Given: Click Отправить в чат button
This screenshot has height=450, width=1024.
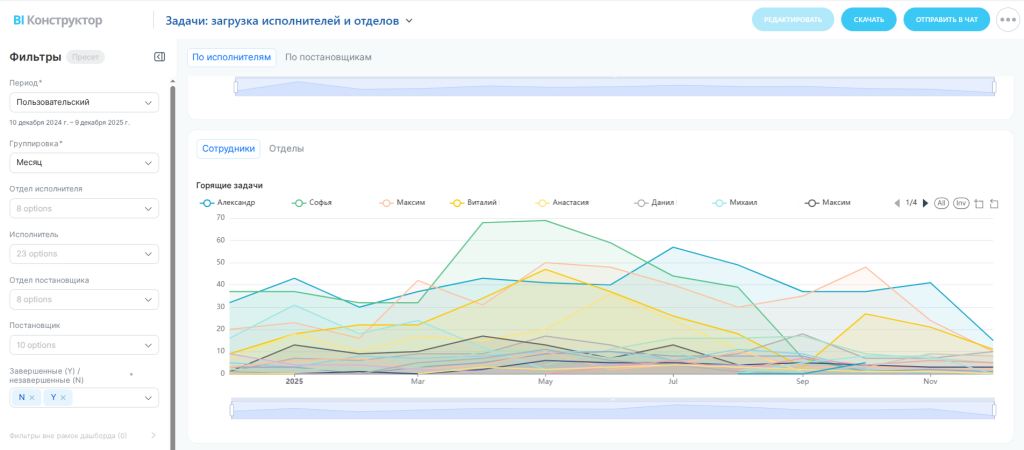Looking at the screenshot, I should (x=946, y=19).
